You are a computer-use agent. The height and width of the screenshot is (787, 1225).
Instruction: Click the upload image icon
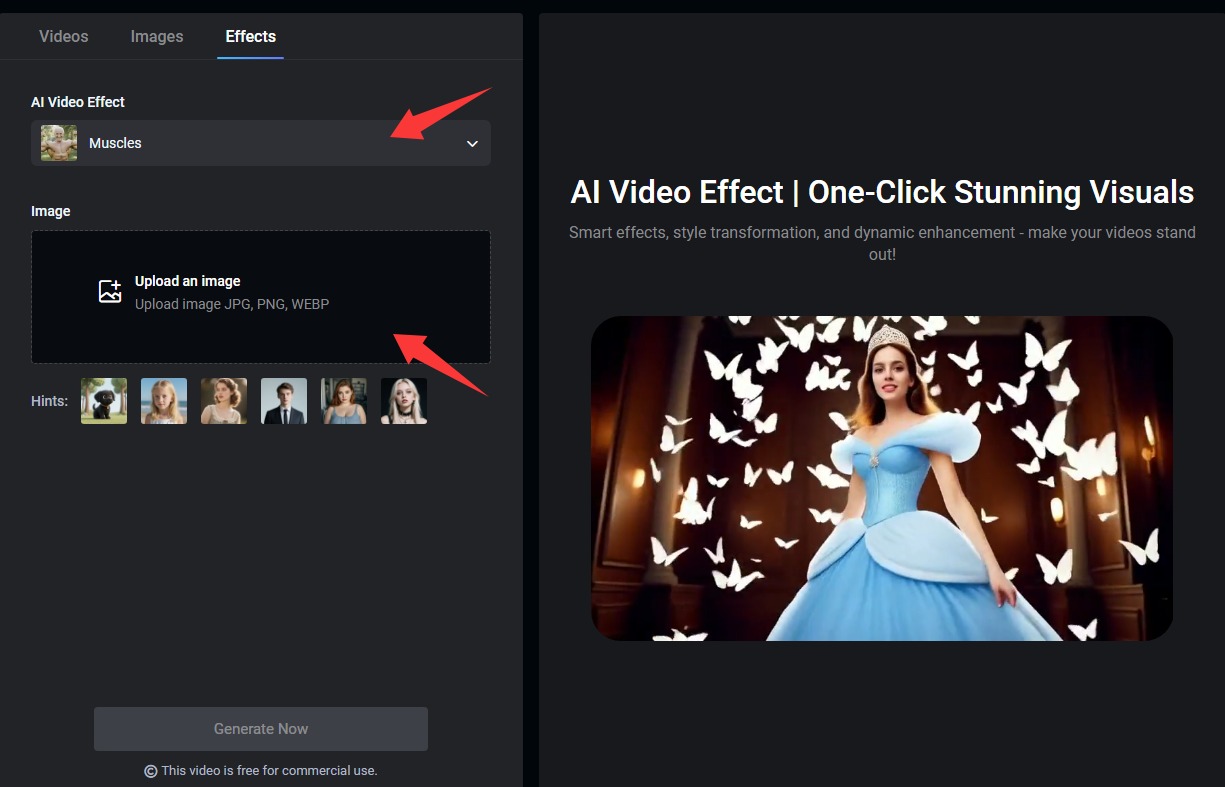tap(110, 292)
